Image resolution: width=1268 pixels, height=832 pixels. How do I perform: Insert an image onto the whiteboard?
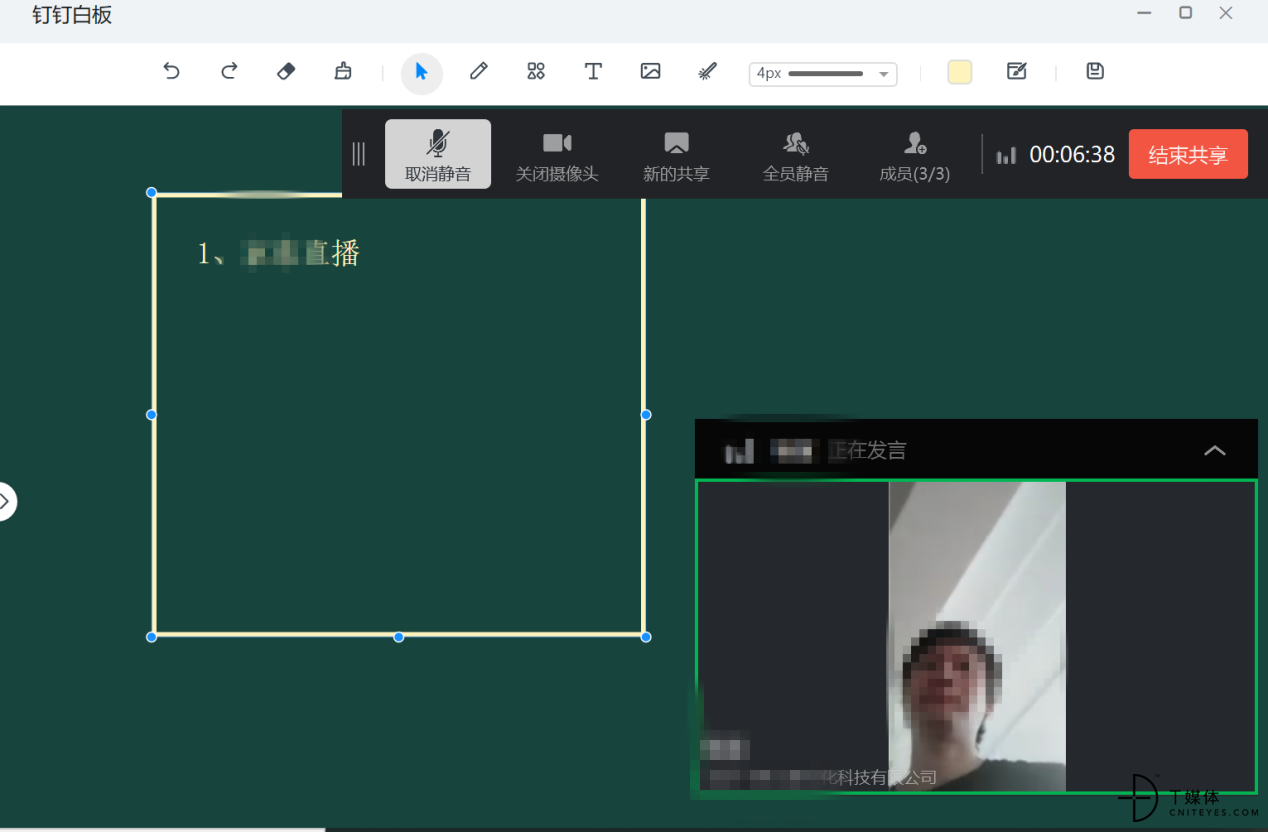650,71
